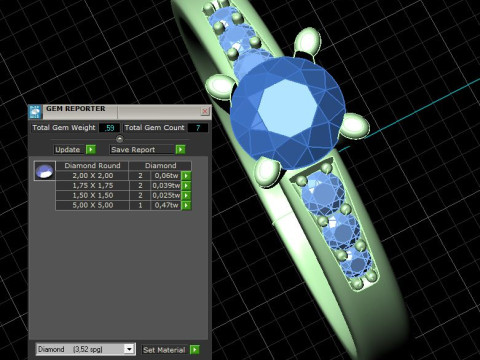
Task: Select the 1,50 X 1,50 size cell
Action: point(93,195)
